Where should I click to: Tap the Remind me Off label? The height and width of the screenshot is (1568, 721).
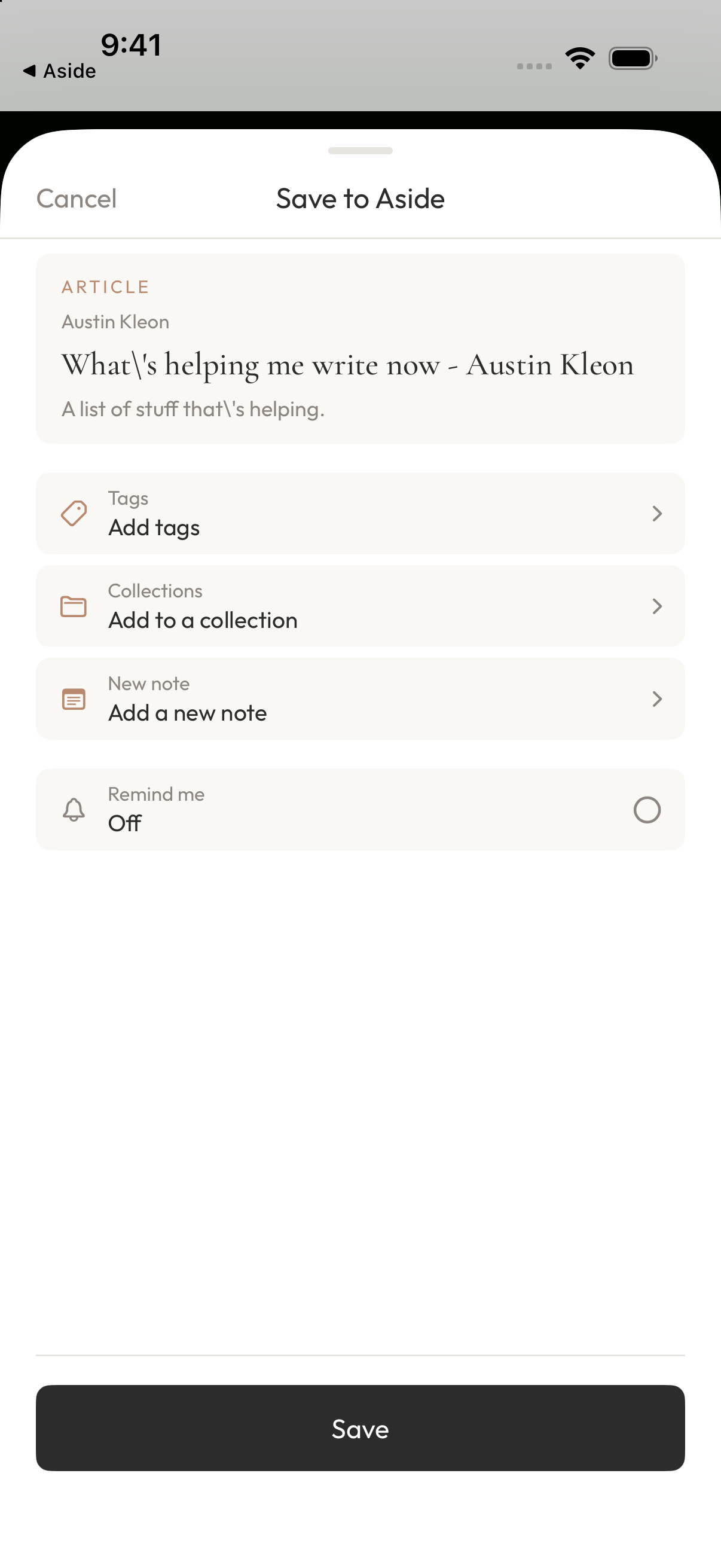click(125, 823)
